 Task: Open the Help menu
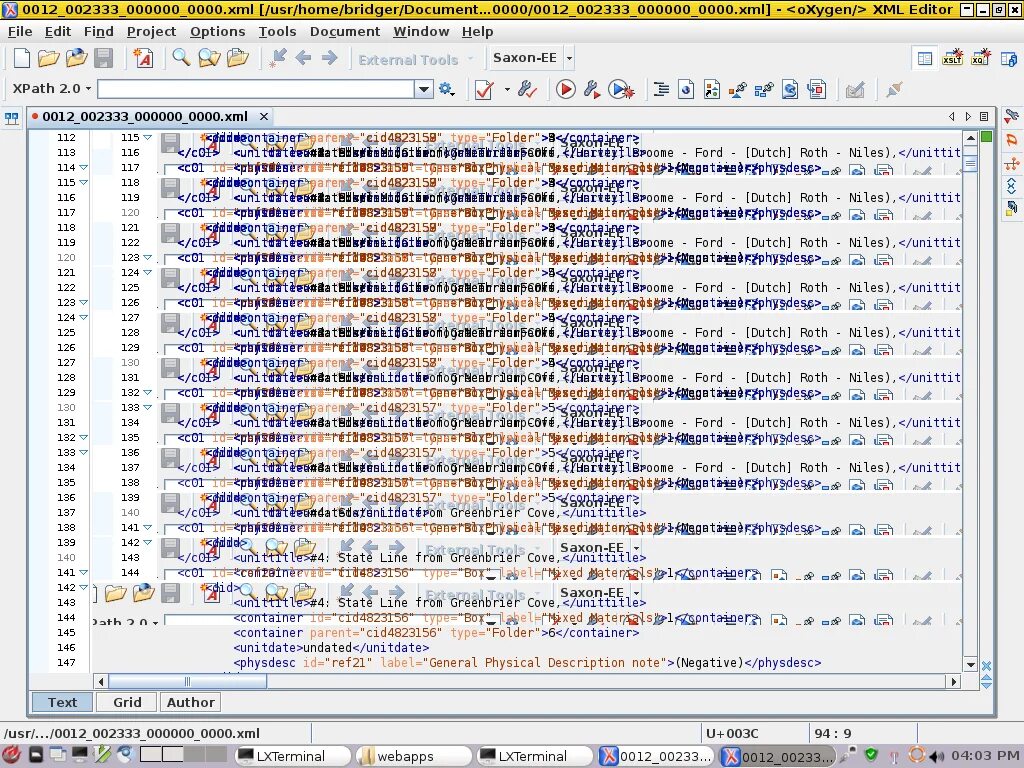[477, 31]
